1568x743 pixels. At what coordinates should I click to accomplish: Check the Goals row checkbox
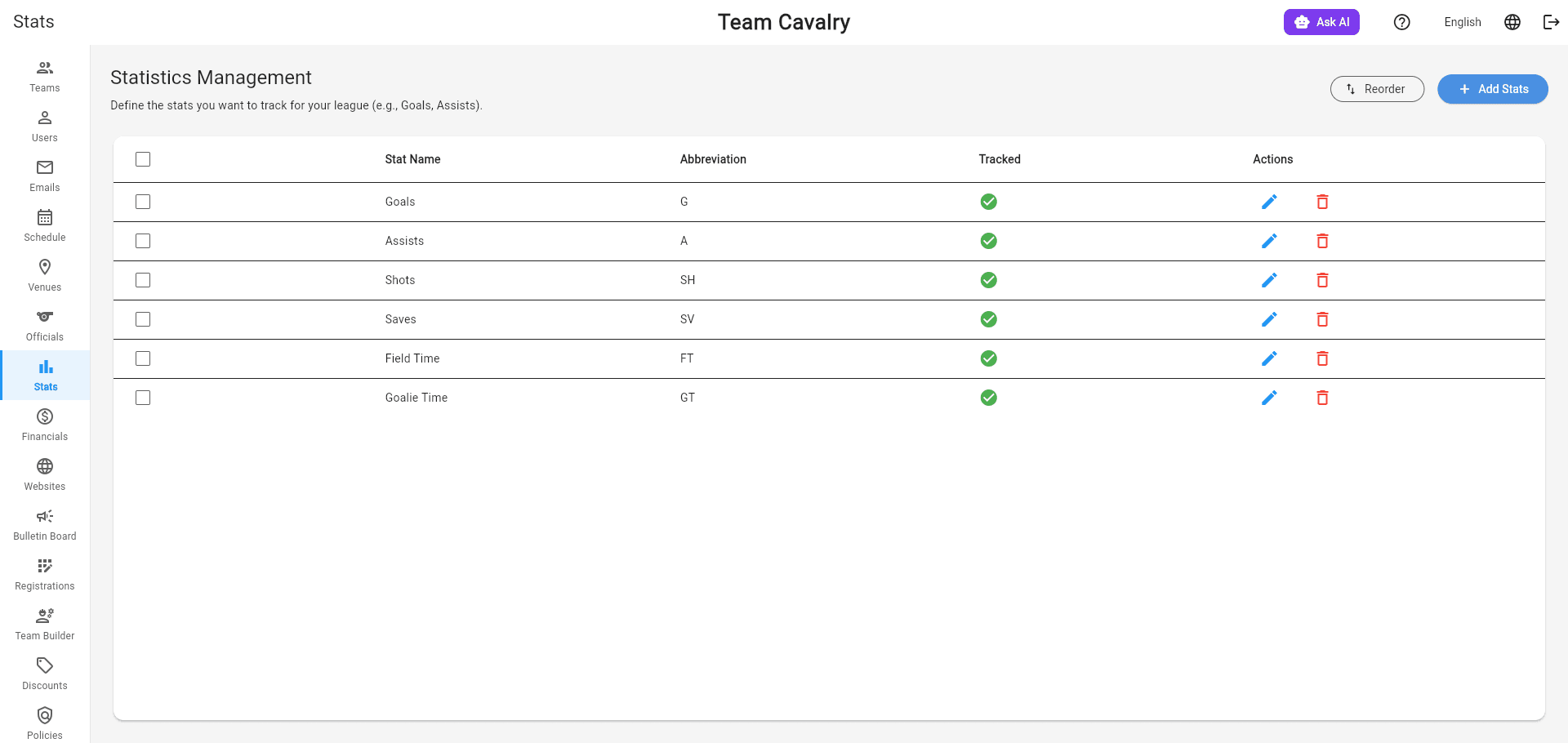pyautogui.click(x=143, y=202)
